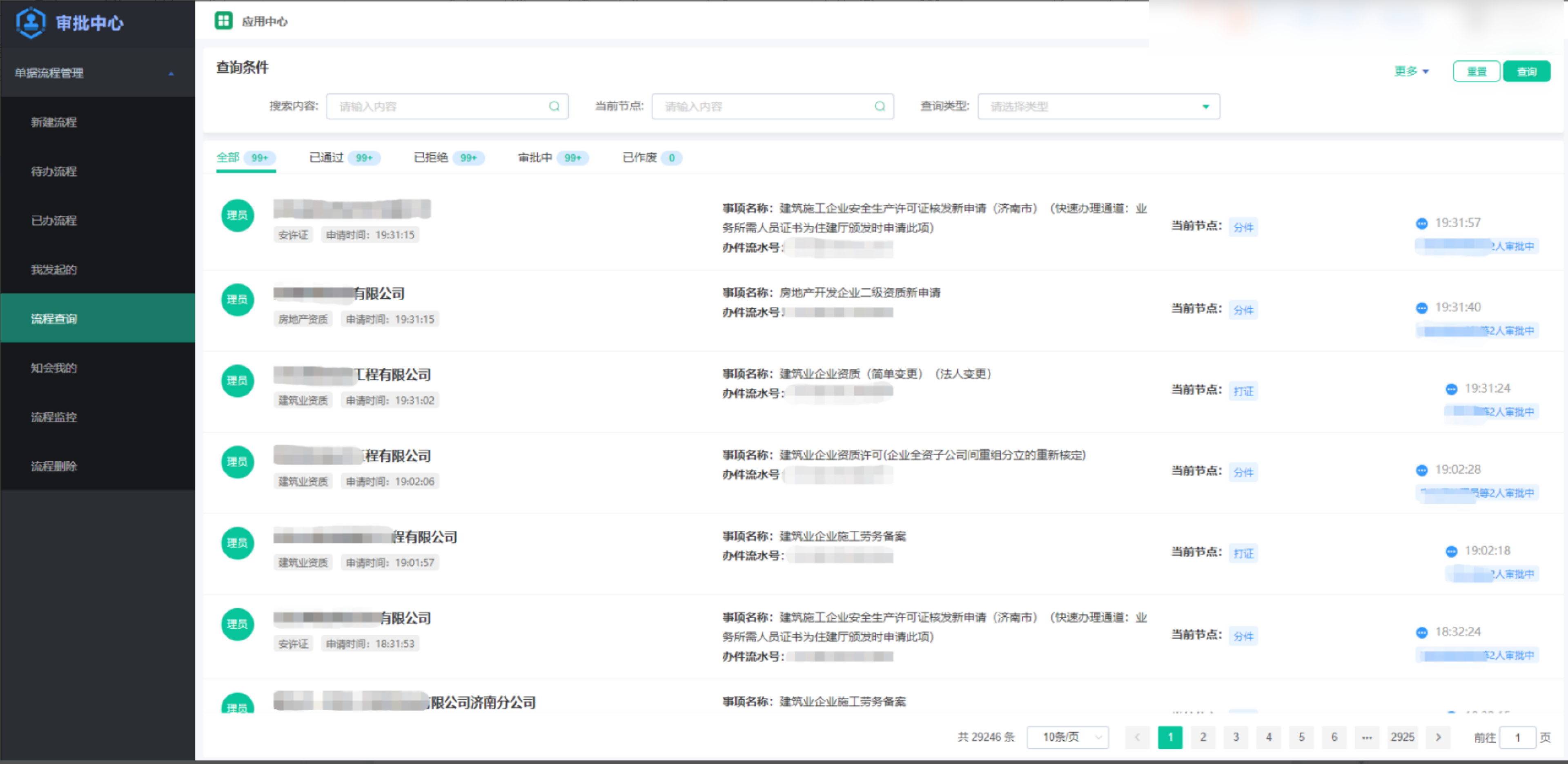Viewport: 1568px width, 764px height.
Task: Open the 10条/页 page size selector
Action: 1067,737
